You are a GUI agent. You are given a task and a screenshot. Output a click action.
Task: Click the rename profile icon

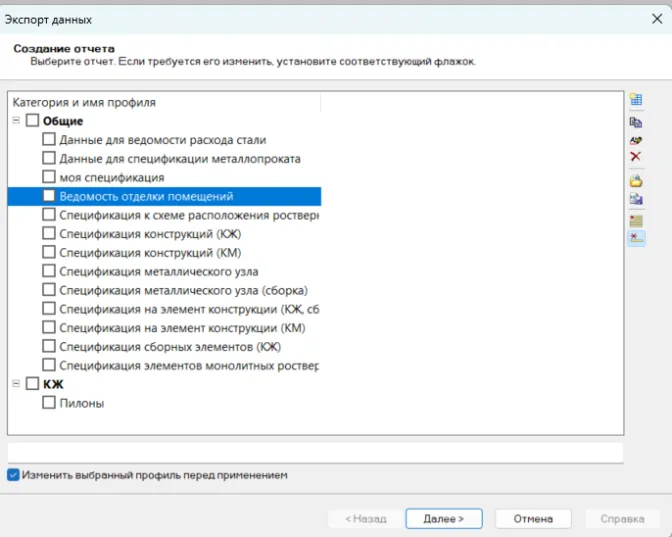point(636,140)
